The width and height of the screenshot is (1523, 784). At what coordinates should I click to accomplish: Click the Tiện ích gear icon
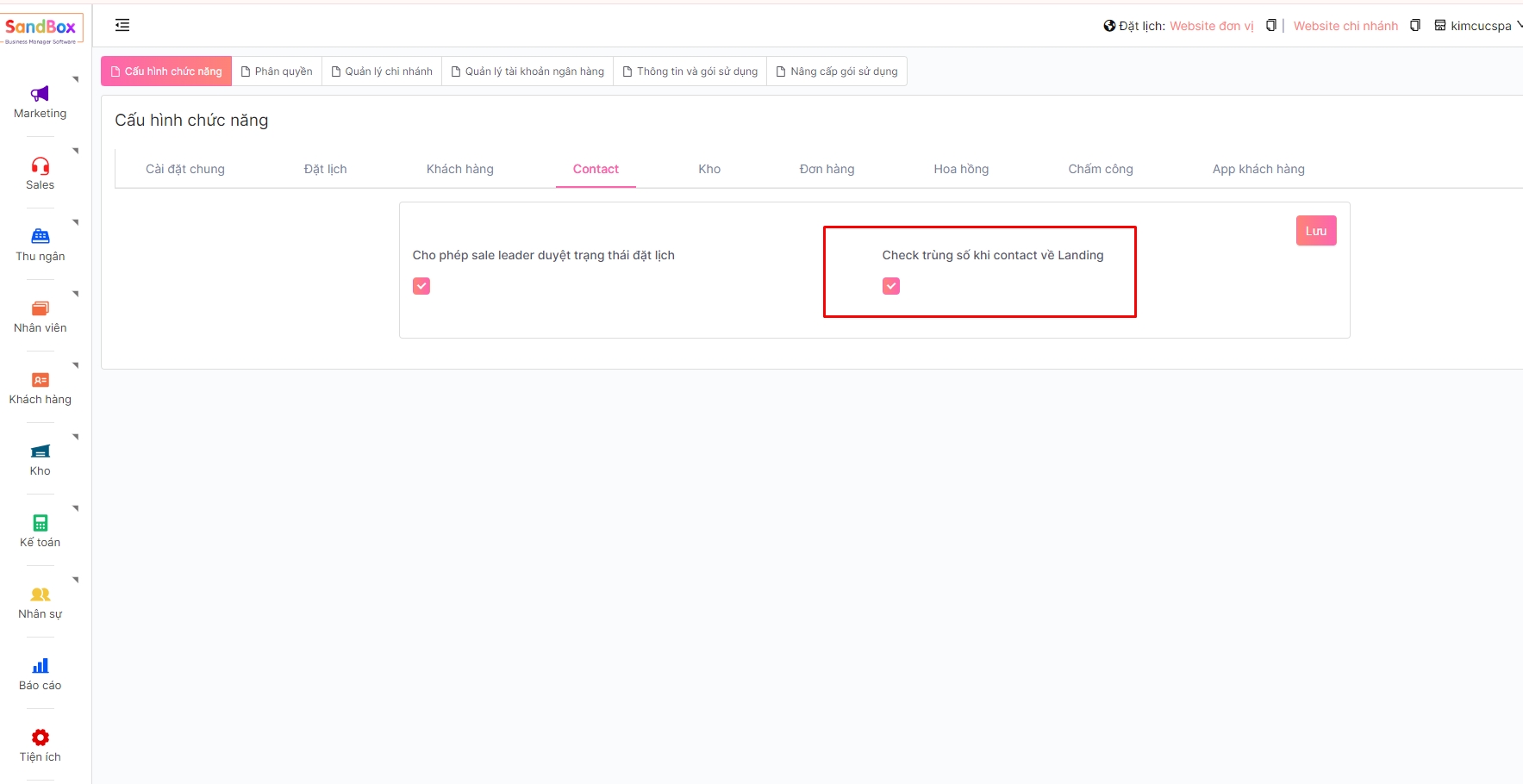click(x=40, y=737)
